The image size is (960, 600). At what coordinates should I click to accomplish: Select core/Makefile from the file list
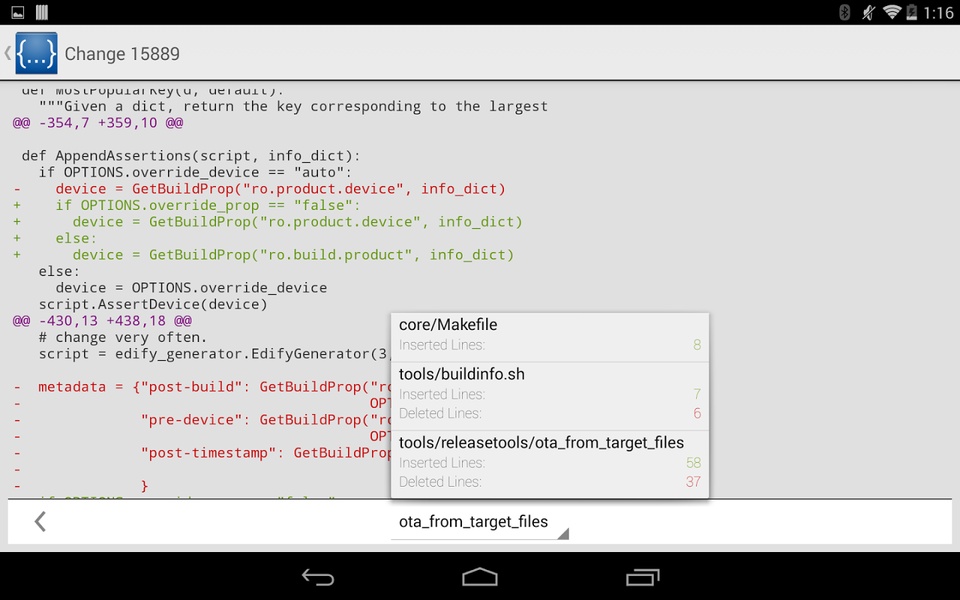(550, 337)
